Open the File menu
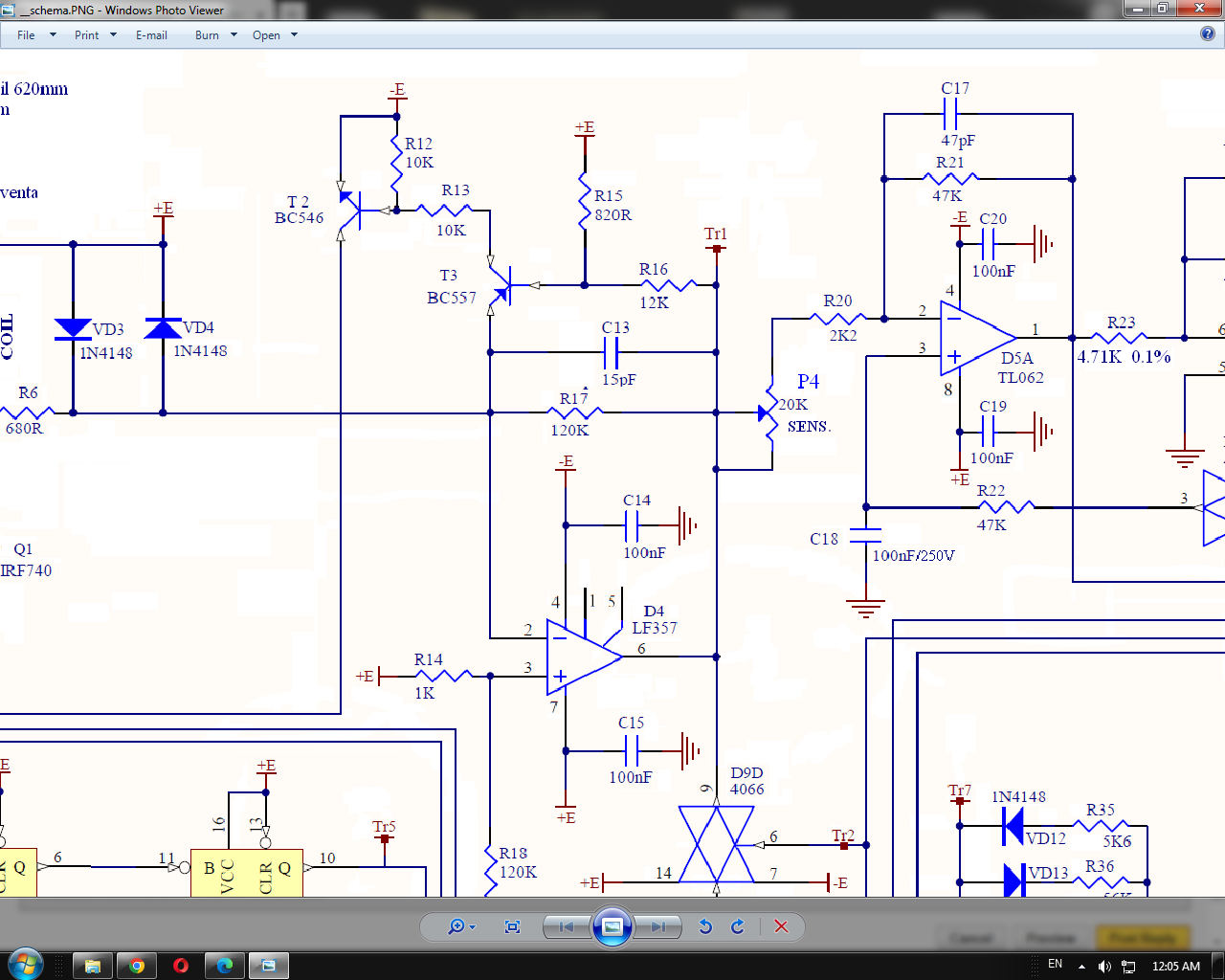This screenshot has height=980, width=1225. pos(26,35)
